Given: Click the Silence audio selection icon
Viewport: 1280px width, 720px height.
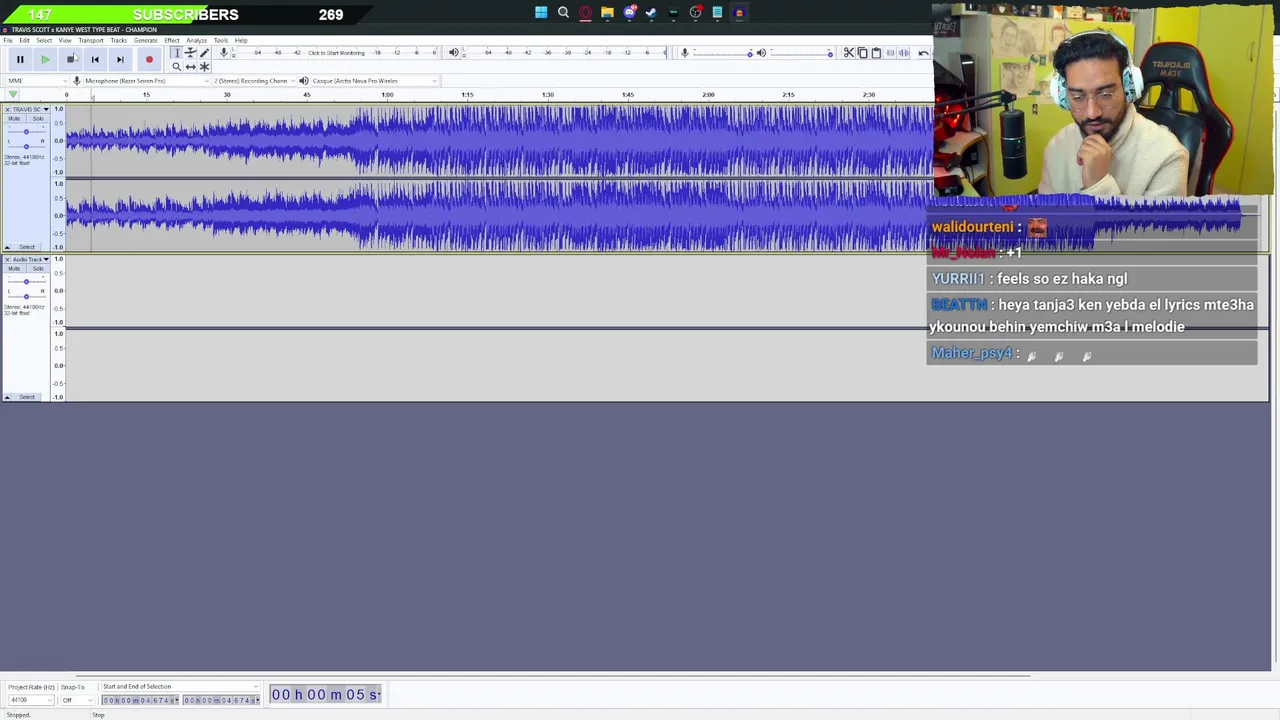Looking at the screenshot, I should tap(904, 53).
